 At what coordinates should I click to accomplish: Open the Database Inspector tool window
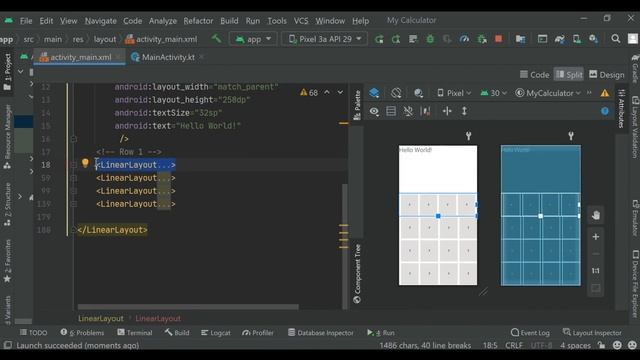(321, 333)
